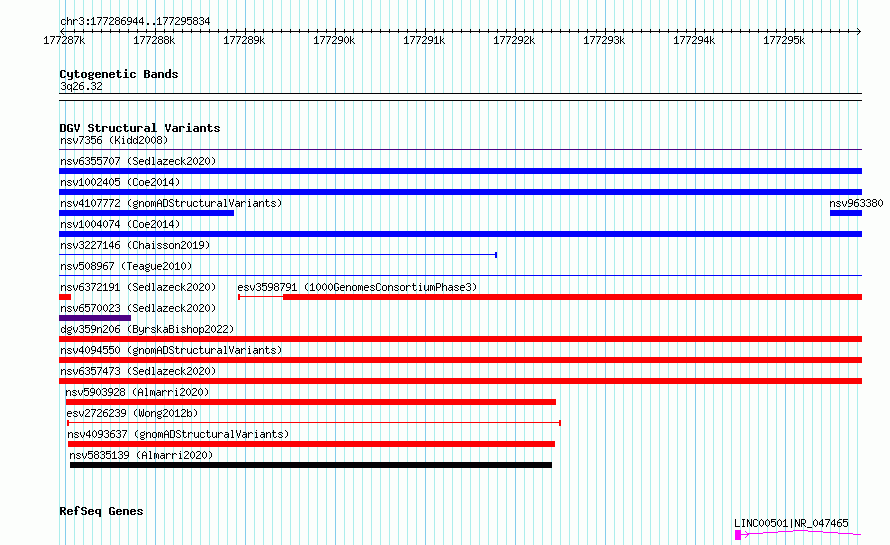890x545 pixels.
Task: Select the DGV Structural Variants track title
Action: click(140, 128)
